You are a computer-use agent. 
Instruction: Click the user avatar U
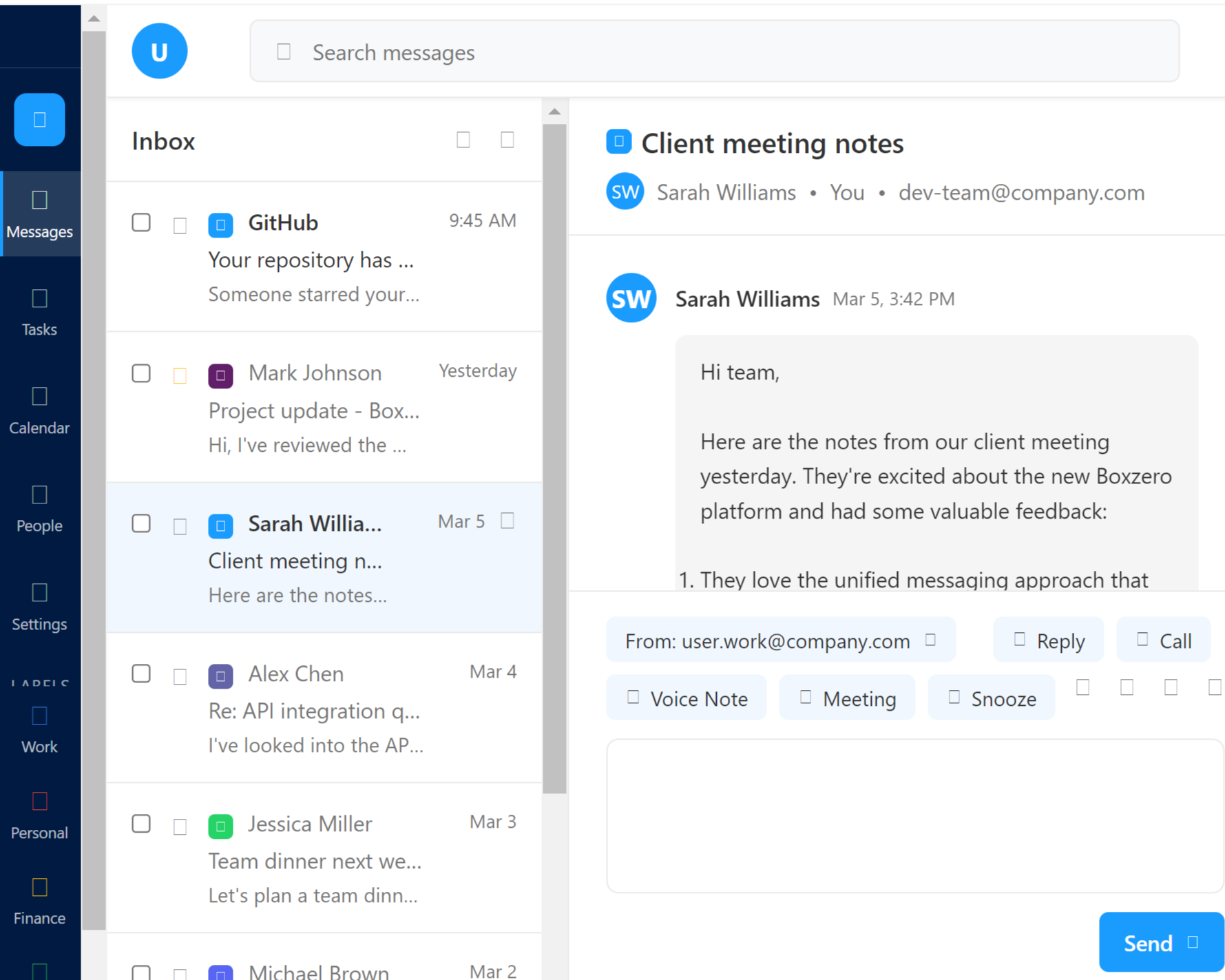[160, 51]
